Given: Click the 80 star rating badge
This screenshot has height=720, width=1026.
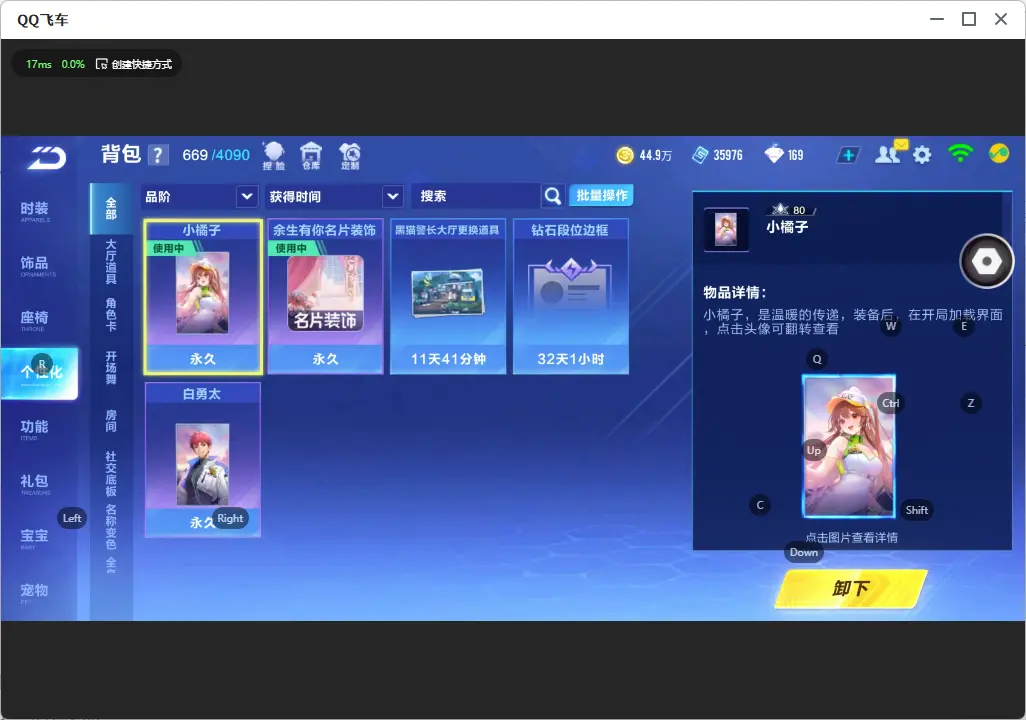Looking at the screenshot, I should pos(790,209).
